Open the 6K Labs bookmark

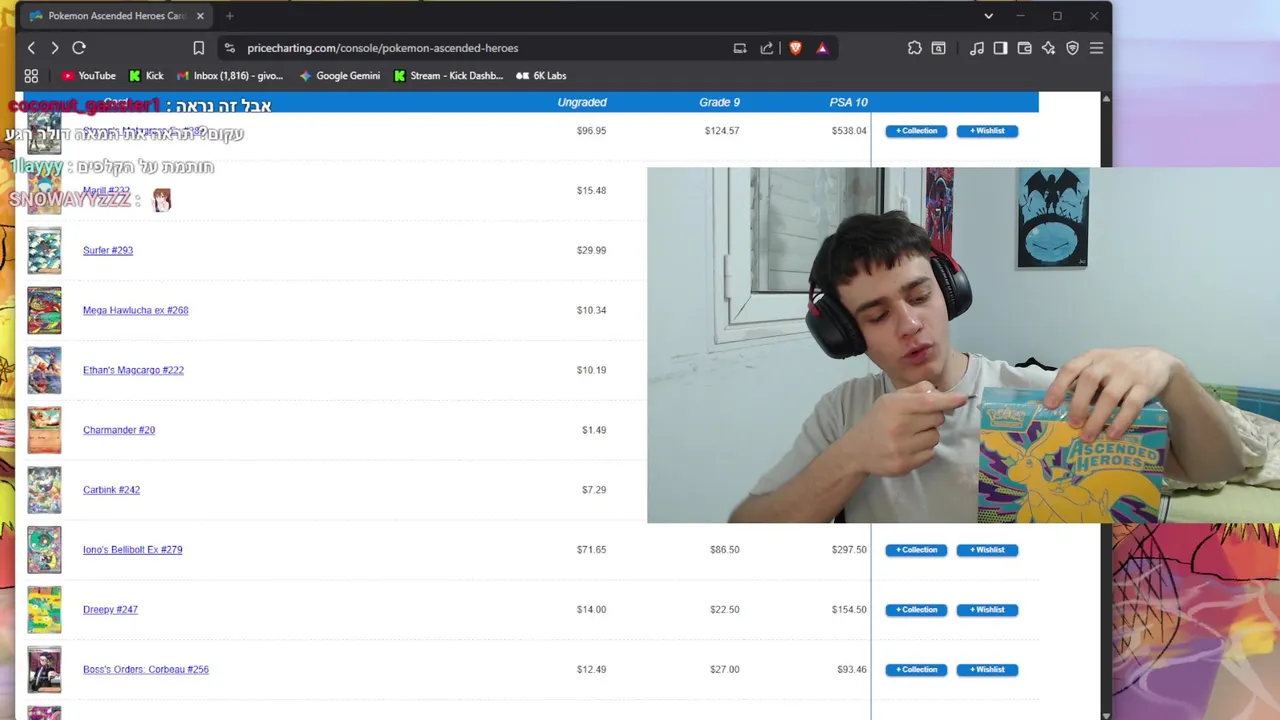coord(541,76)
